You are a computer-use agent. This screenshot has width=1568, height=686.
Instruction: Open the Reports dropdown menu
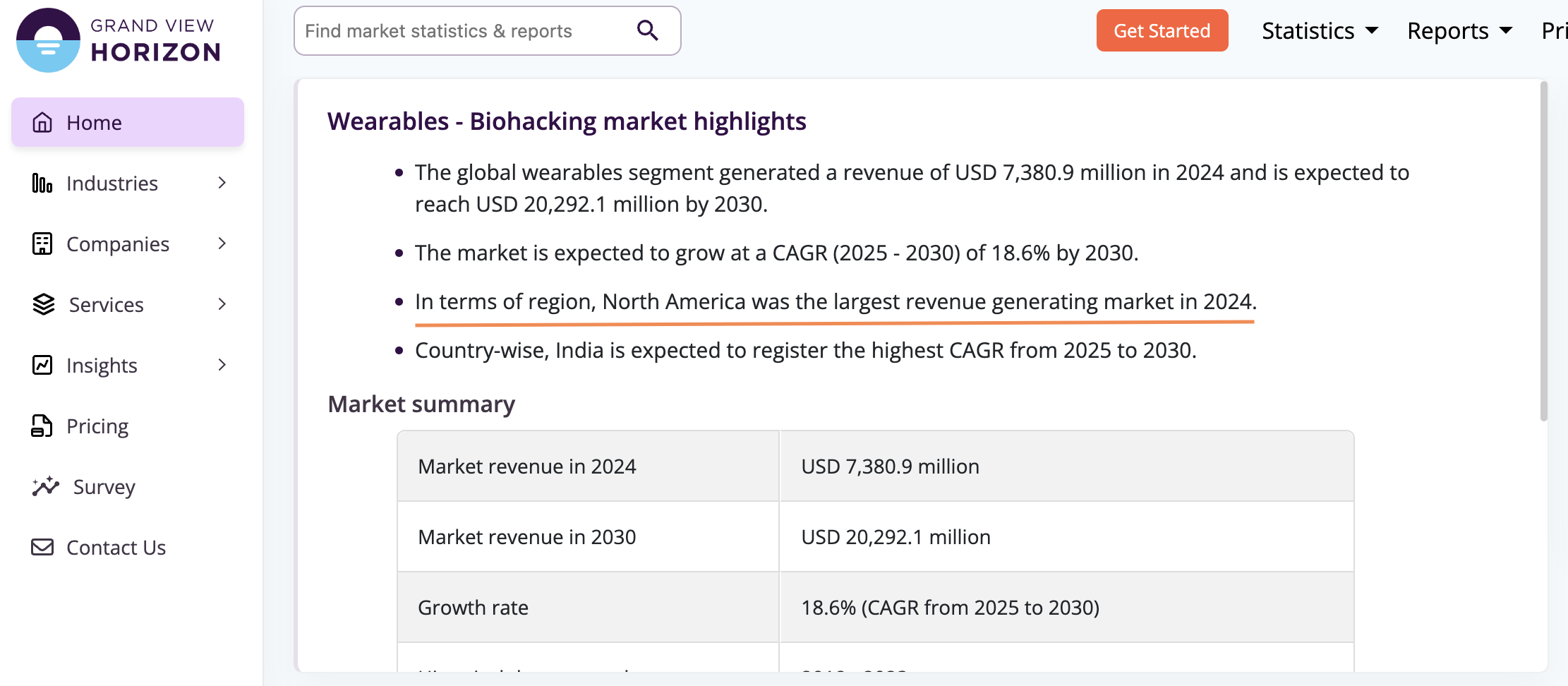tap(1458, 30)
